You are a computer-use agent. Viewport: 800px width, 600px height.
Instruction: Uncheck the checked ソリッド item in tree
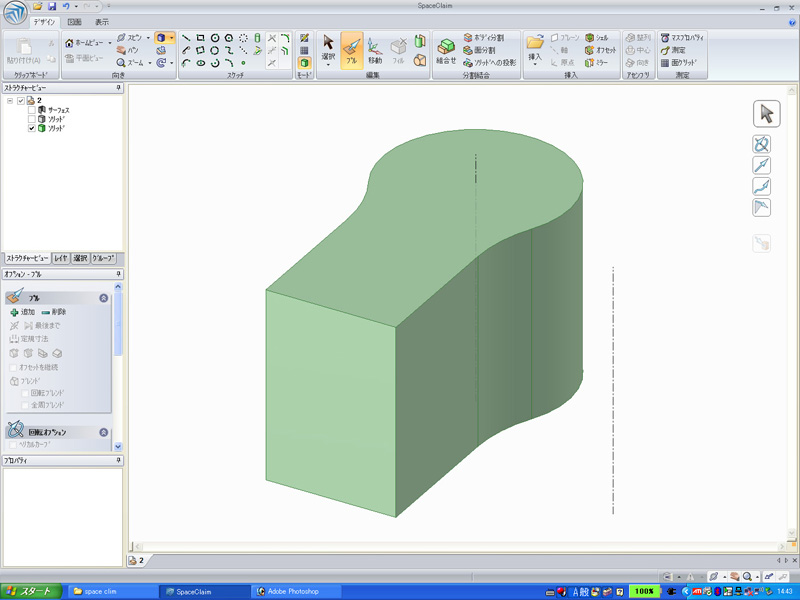pos(32,128)
